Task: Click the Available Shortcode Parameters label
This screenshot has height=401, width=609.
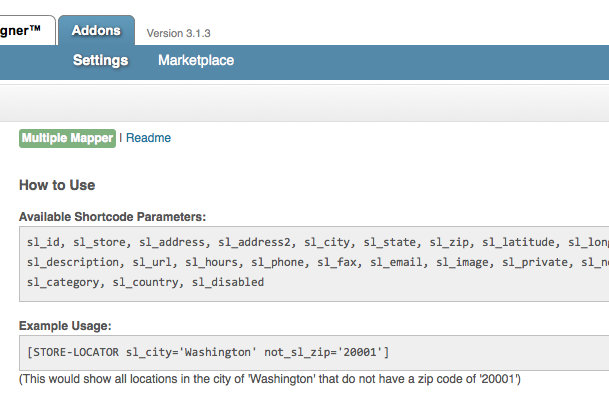Action: click(112, 217)
